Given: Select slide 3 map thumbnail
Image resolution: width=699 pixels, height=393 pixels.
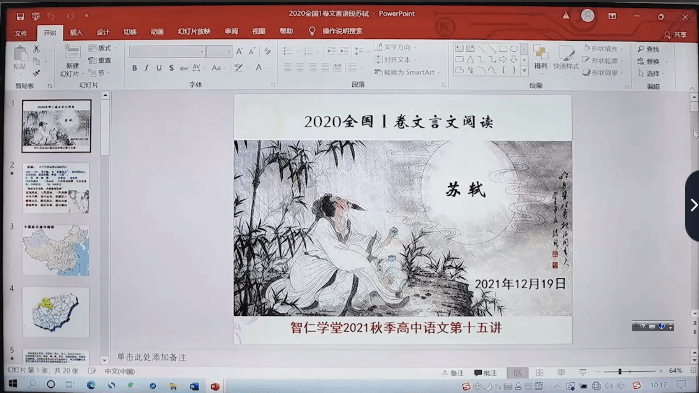Looking at the screenshot, I should (x=56, y=250).
